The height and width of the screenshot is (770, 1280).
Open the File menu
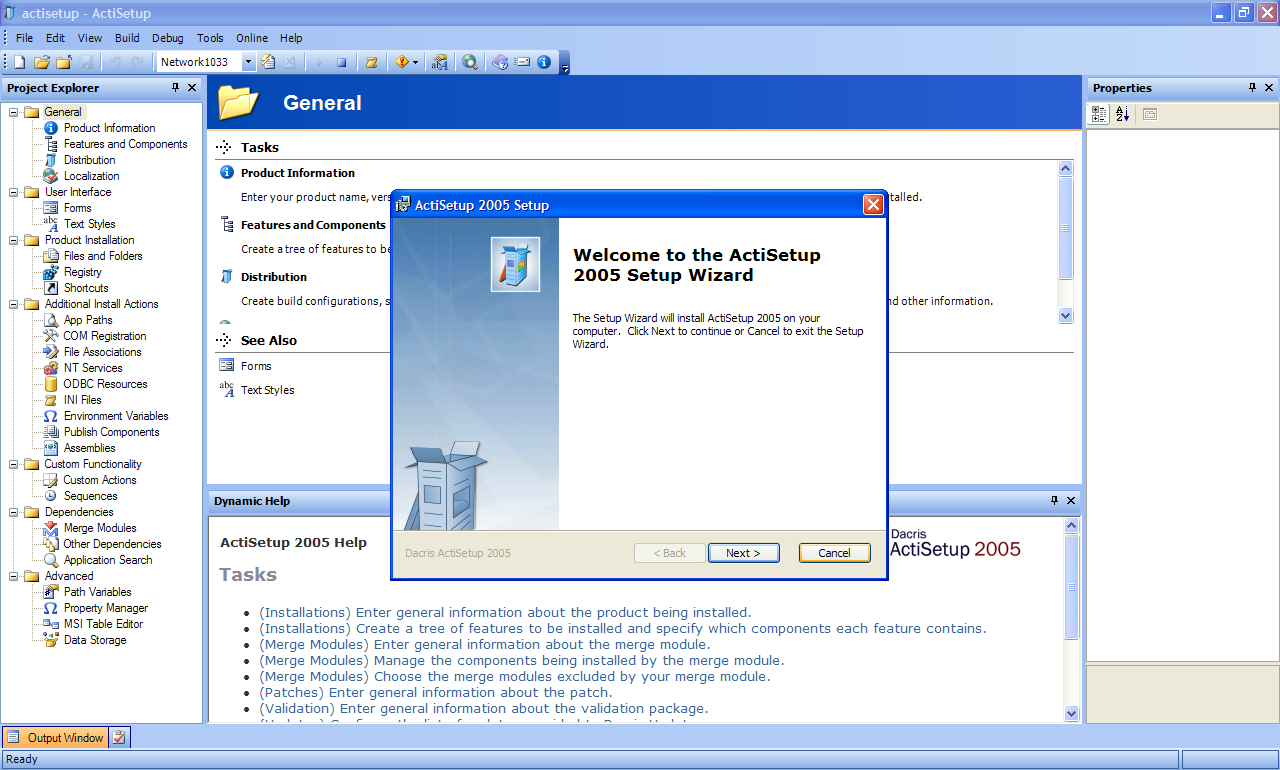point(25,38)
